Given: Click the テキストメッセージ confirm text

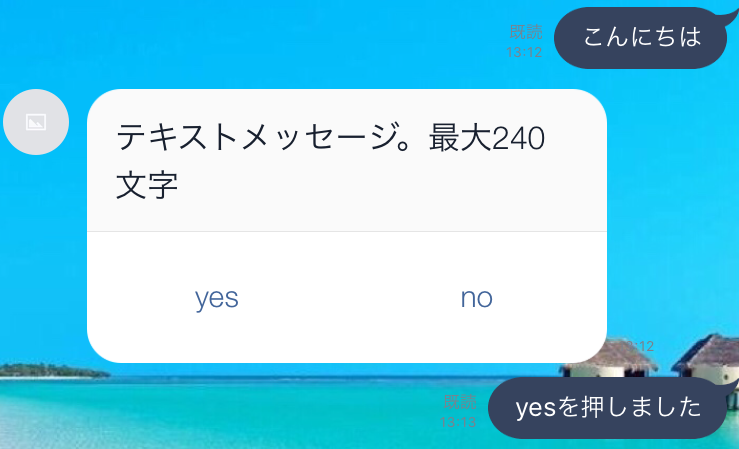Looking at the screenshot, I should 330,137.
